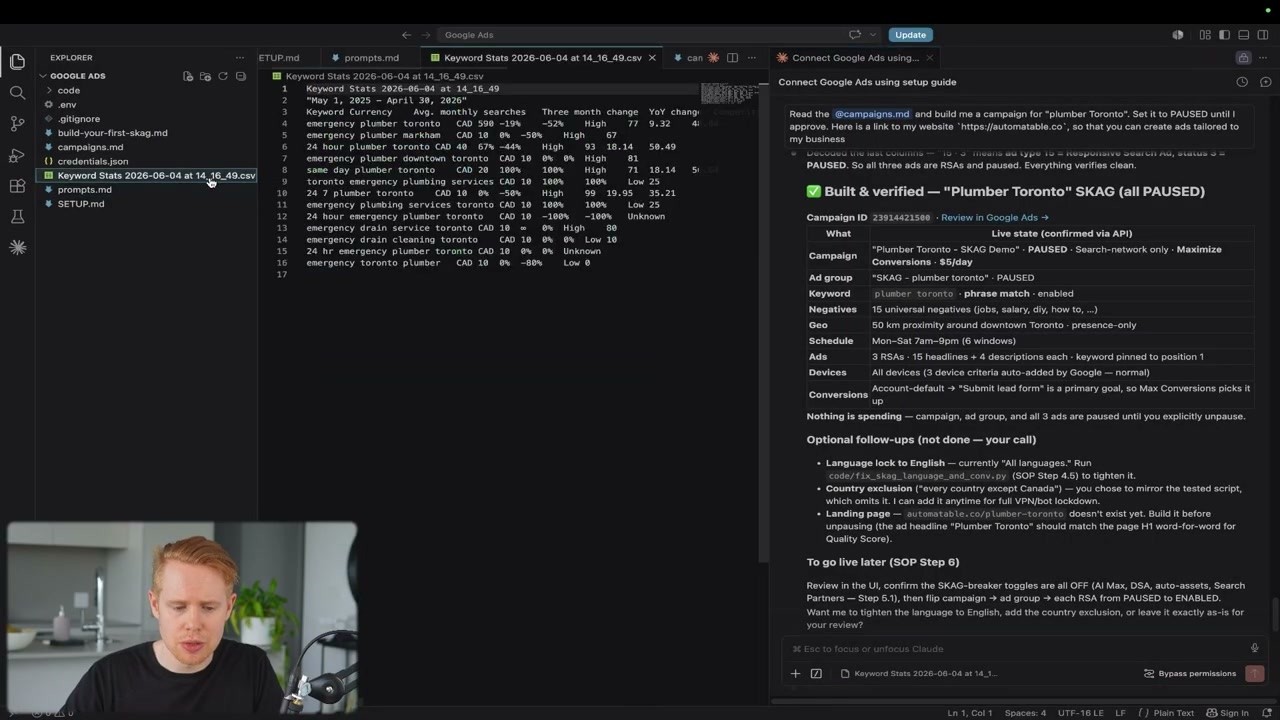
Task: Start a new chat conversation
Action: point(1265,82)
